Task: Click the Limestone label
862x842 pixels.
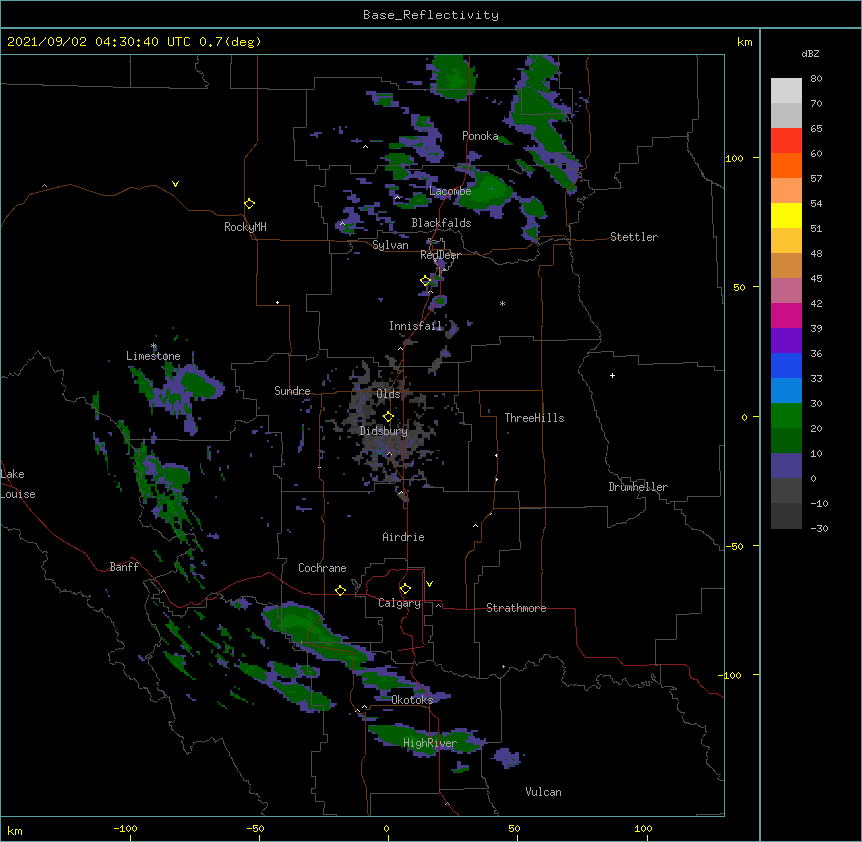Action: [153, 356]
